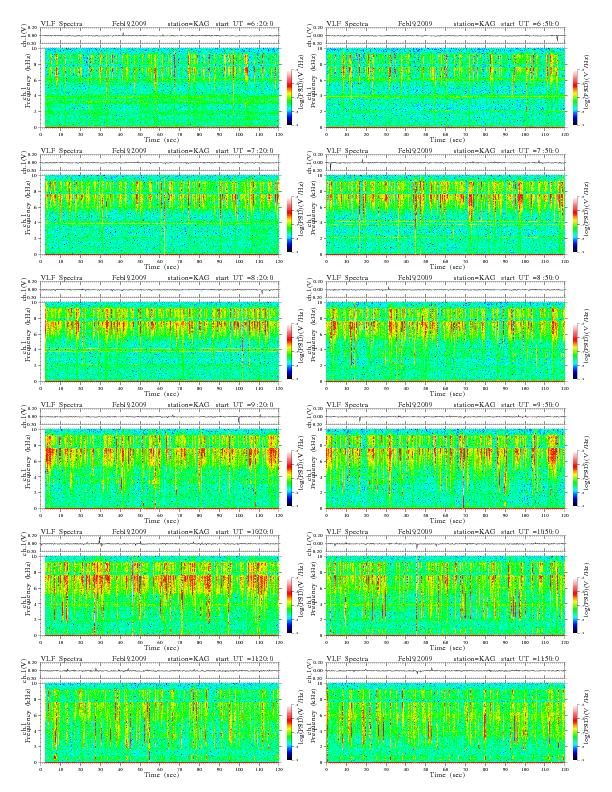Click the color bar of the 11:50:0 panel
The image size is (612, 792).
tap(576, 732)
